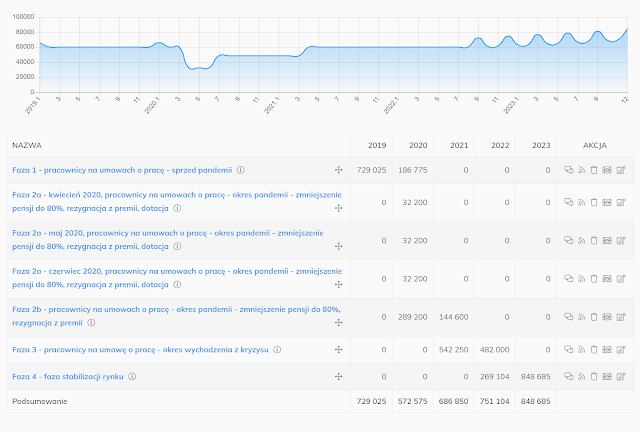Click the feed icon in the Faza 1 row
Viewport: 640px width, 432px height.
(582, 170)
